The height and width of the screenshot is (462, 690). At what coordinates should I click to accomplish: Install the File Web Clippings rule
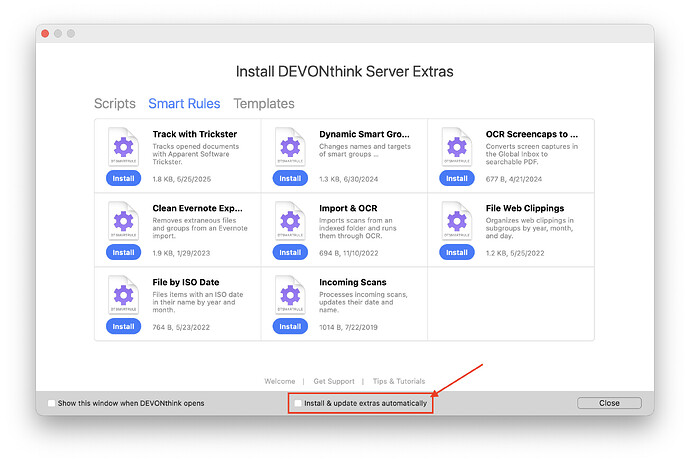pyautogui.click(x=456, y=252)
